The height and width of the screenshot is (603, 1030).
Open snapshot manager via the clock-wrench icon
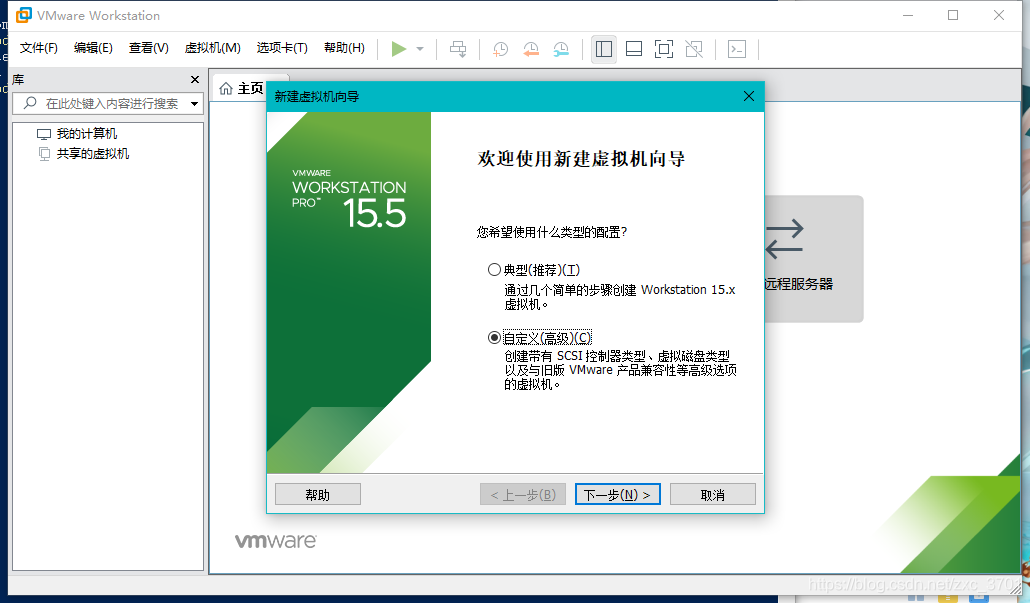click(x=561, y=48)
